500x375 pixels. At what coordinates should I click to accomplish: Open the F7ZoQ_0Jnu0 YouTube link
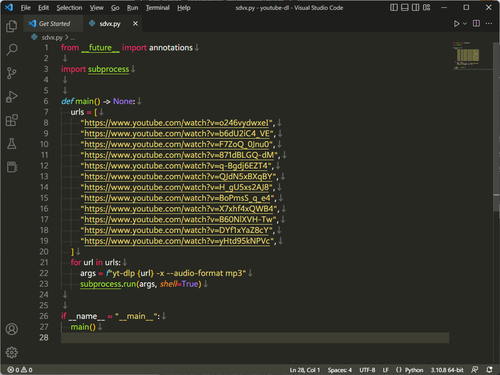(177, 144)
